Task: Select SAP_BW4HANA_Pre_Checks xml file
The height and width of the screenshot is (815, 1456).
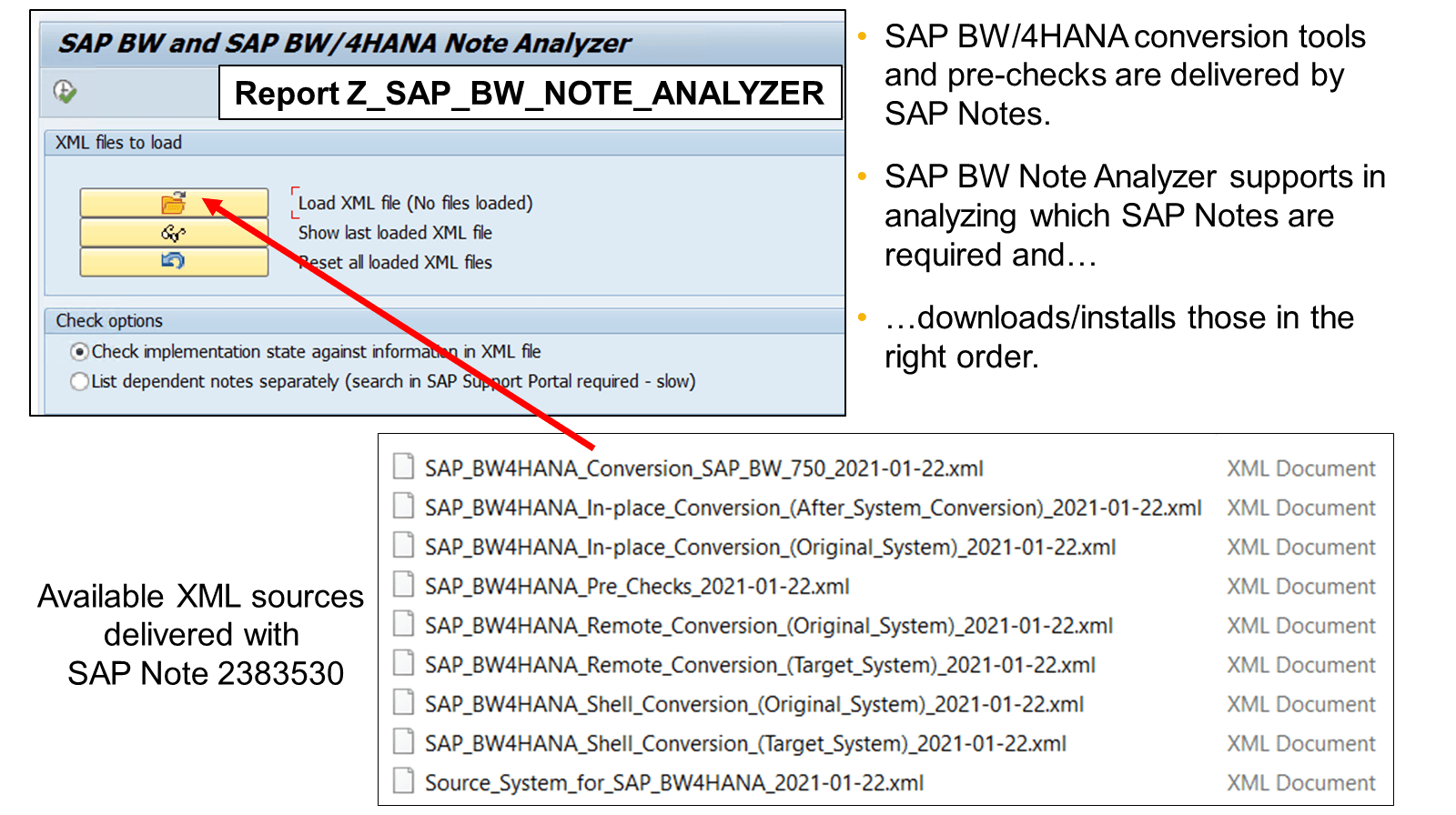Action: click(x=637, y=587)
